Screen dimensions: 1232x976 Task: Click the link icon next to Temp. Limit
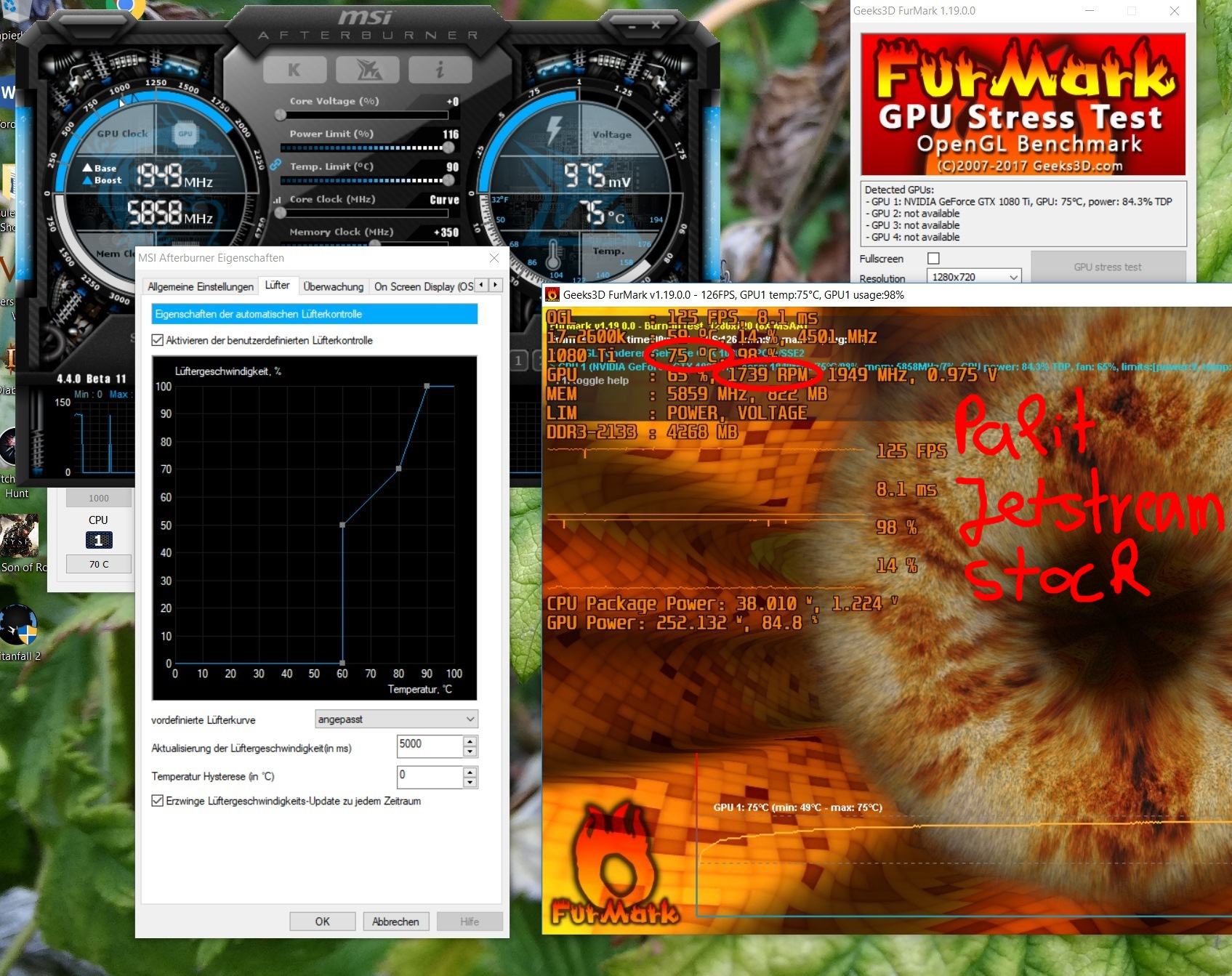point(275,165)
